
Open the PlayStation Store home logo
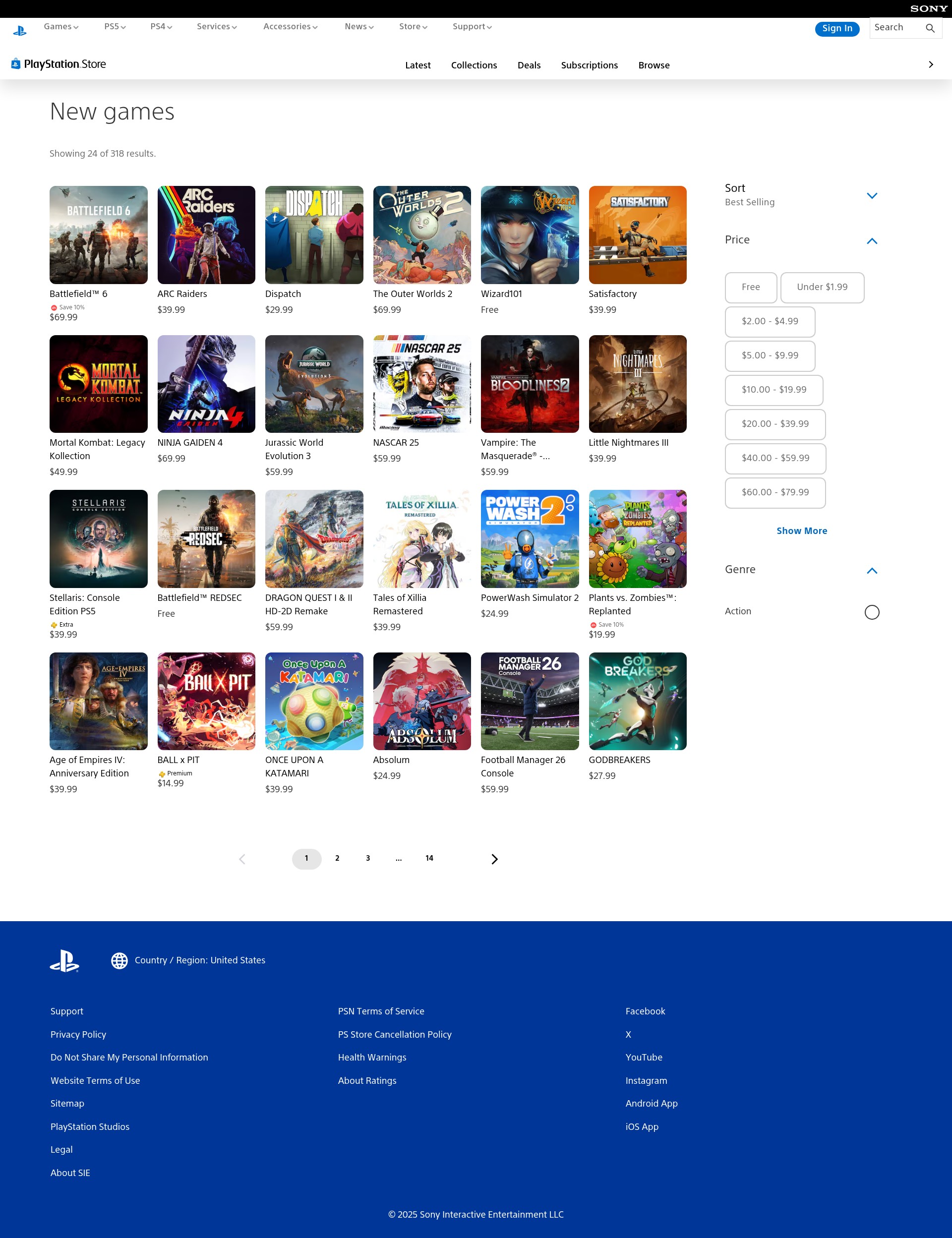[x=59, y=64]
